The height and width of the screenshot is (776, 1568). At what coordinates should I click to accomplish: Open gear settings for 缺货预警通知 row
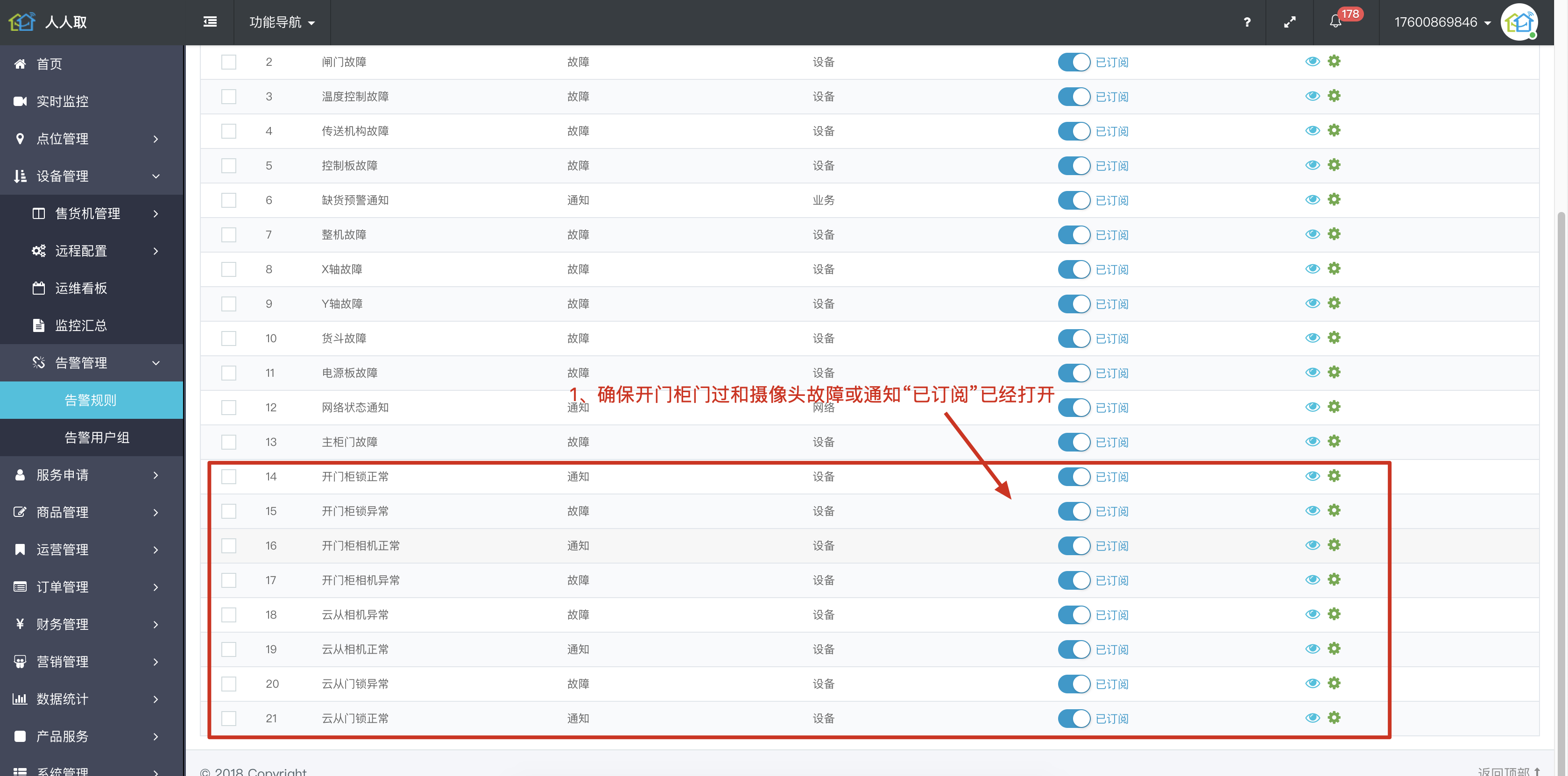1334,200
